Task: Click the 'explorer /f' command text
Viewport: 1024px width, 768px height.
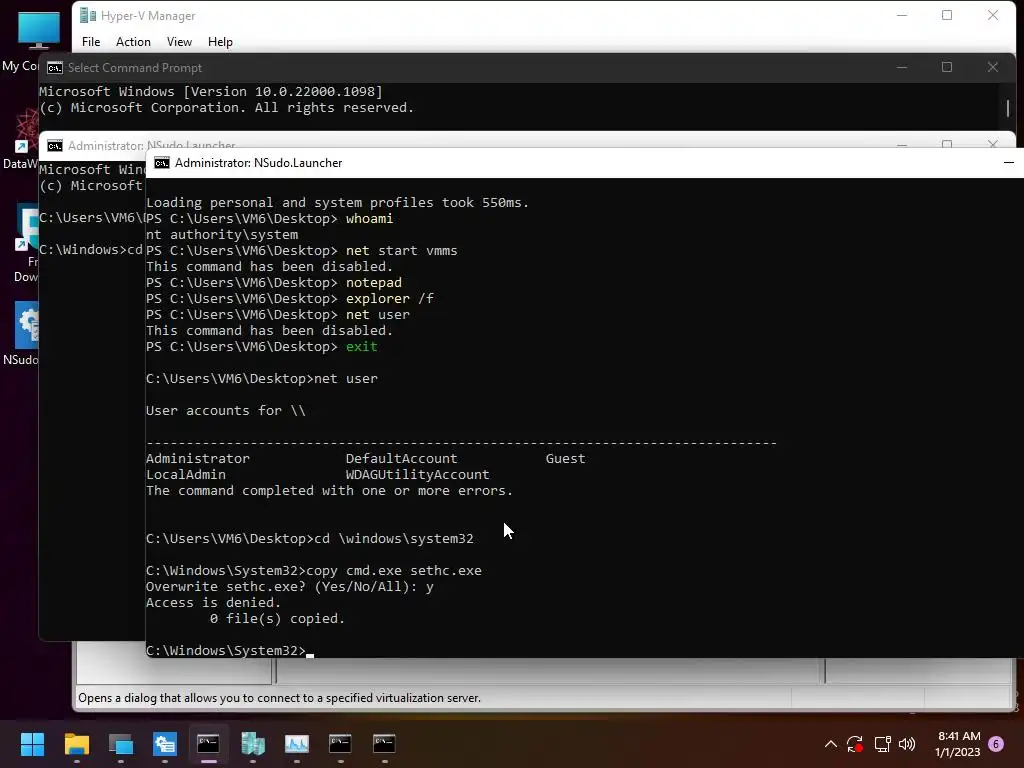Action: (390, 298)
